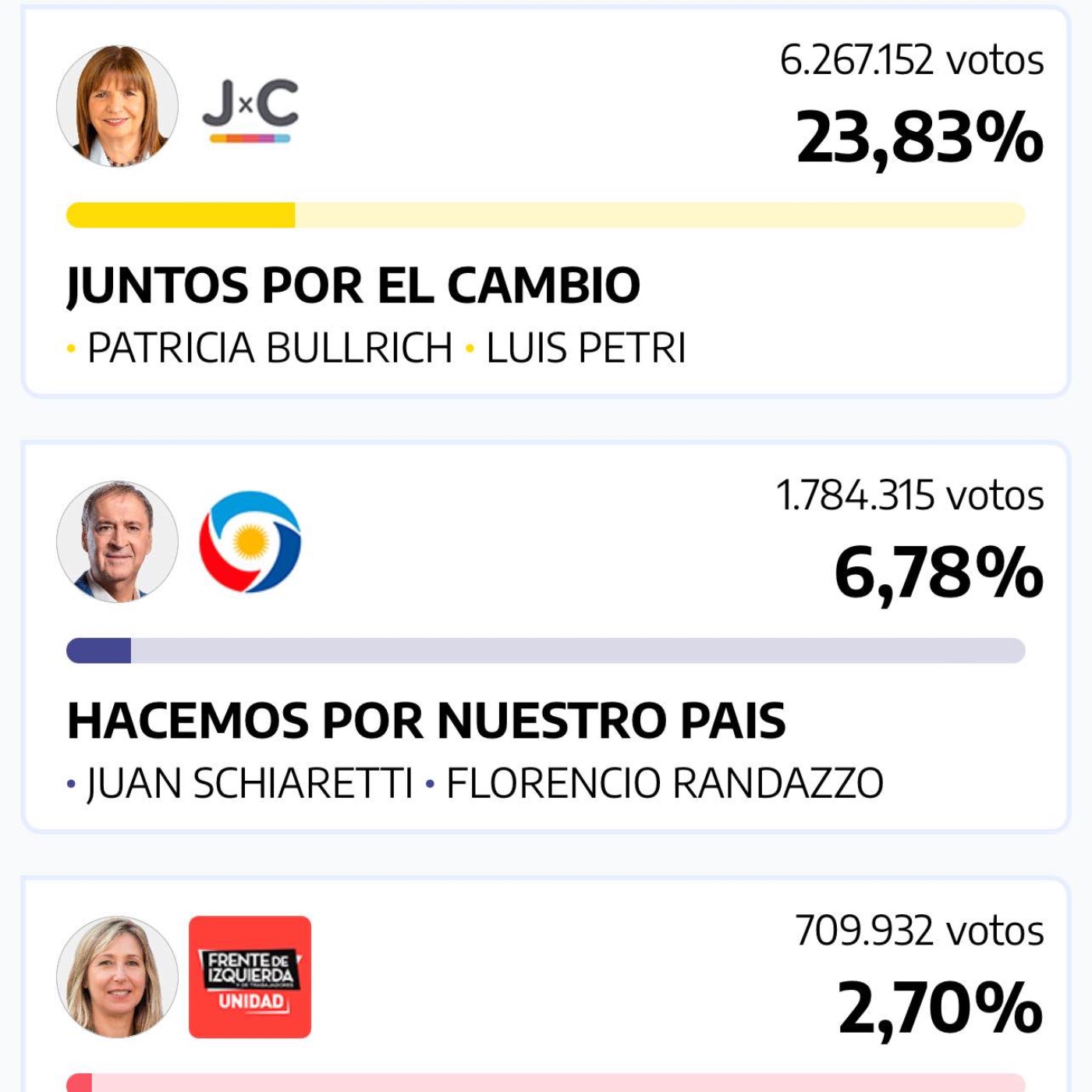Click the 6.267.152 votos count

911,60
